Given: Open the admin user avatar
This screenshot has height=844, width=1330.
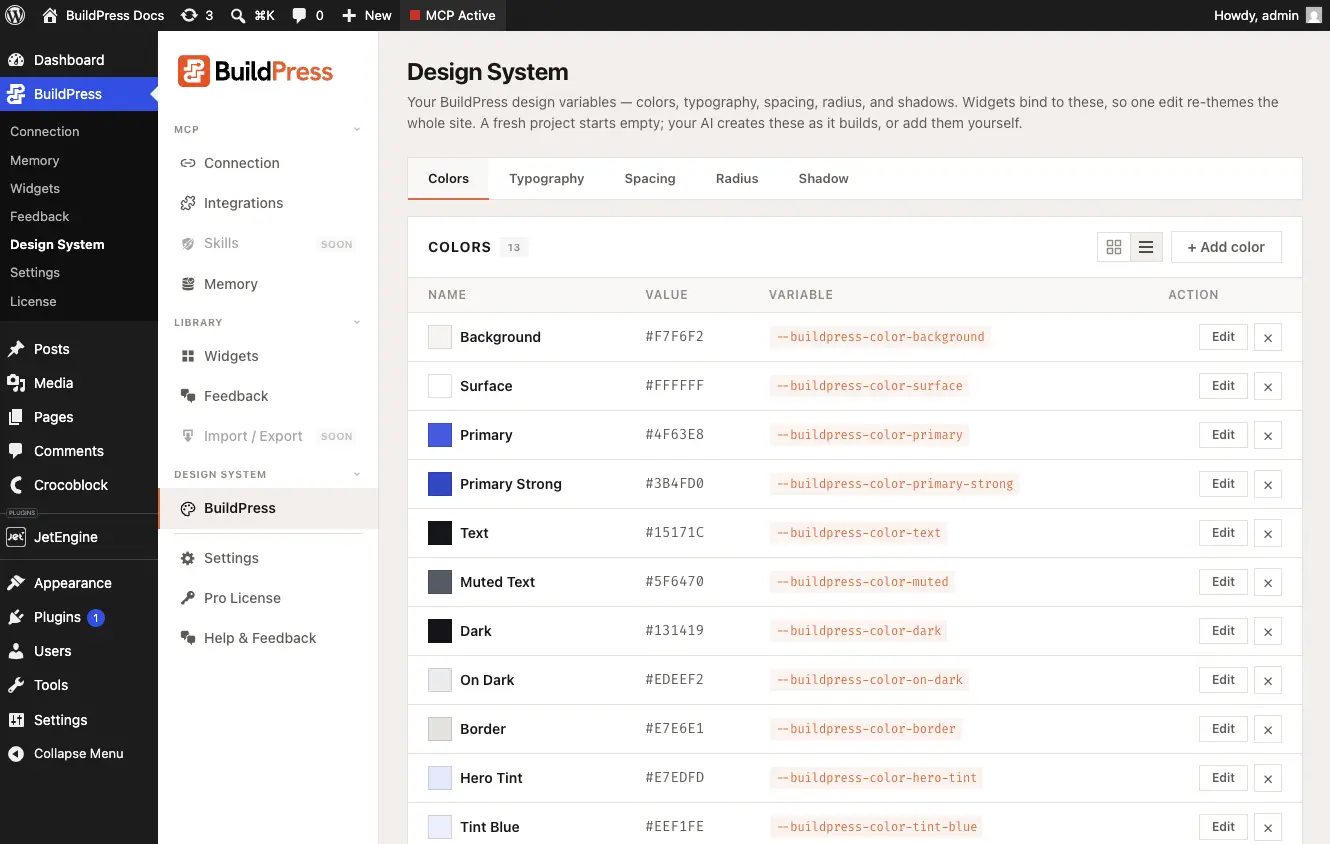Looking at the screenshot, I should pyautogui.click(x=1314, y=15).
